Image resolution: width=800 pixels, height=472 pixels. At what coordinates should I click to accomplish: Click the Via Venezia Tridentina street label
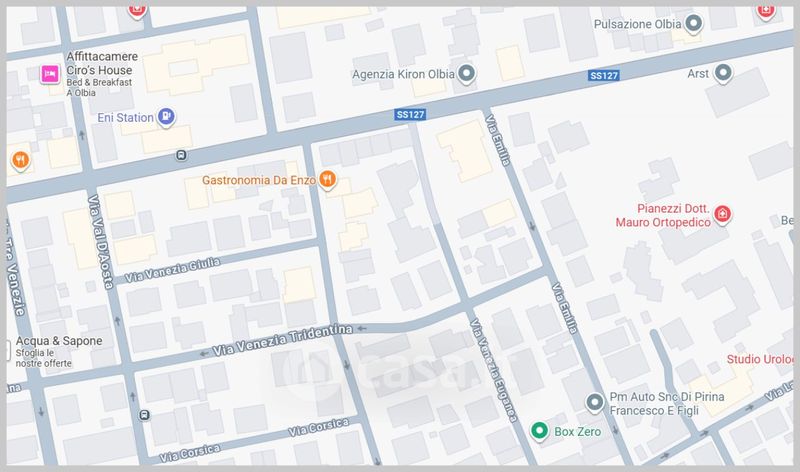coord(283,339)
